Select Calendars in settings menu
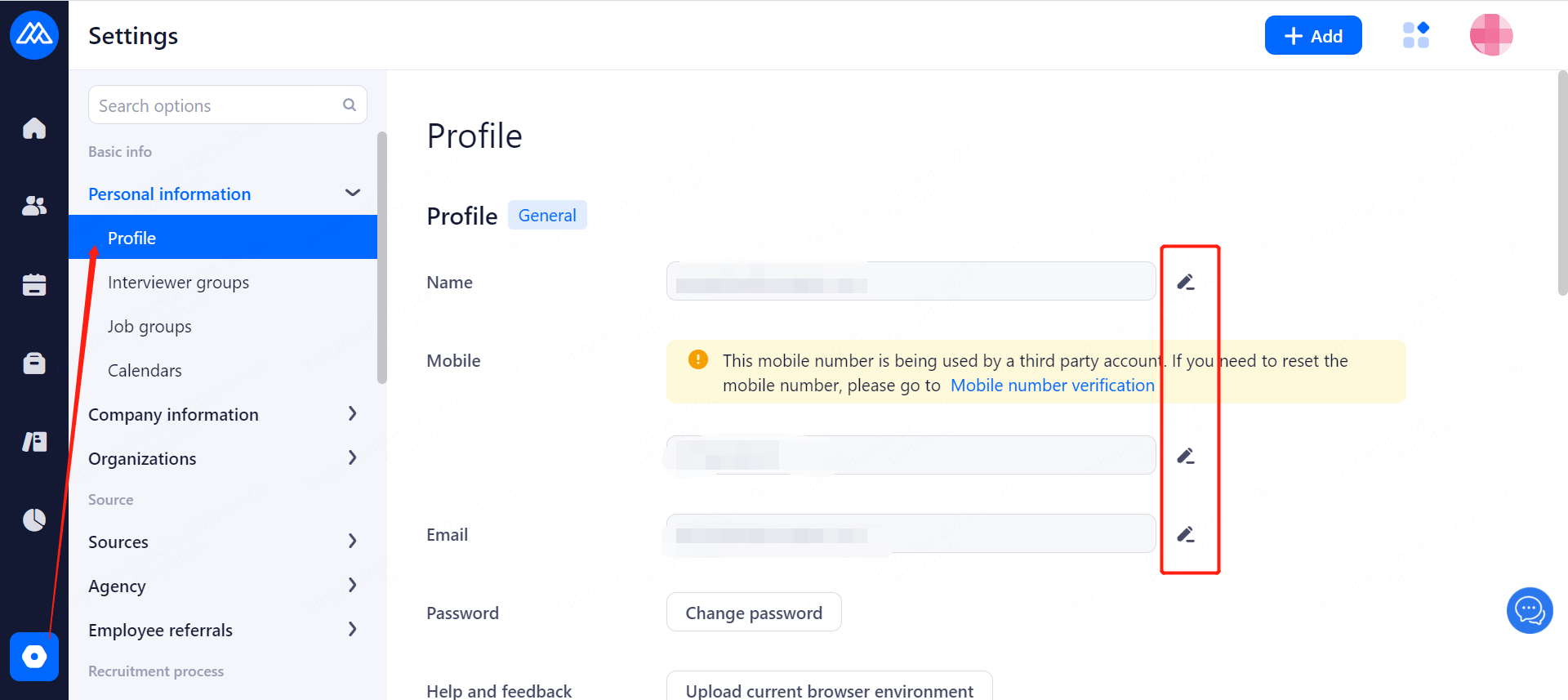Viewport: 1568px width, 700px height. pos(145,371)
